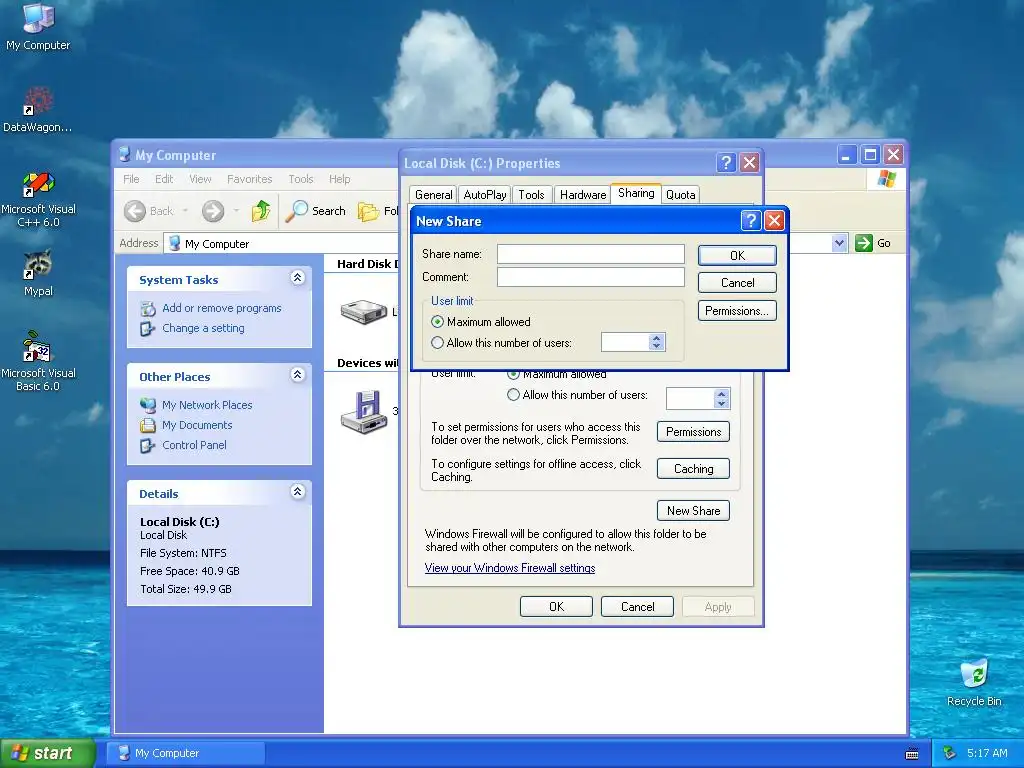
Task: Select Allow this number of users in Properties dialog
Action: (x=513, y=395)
